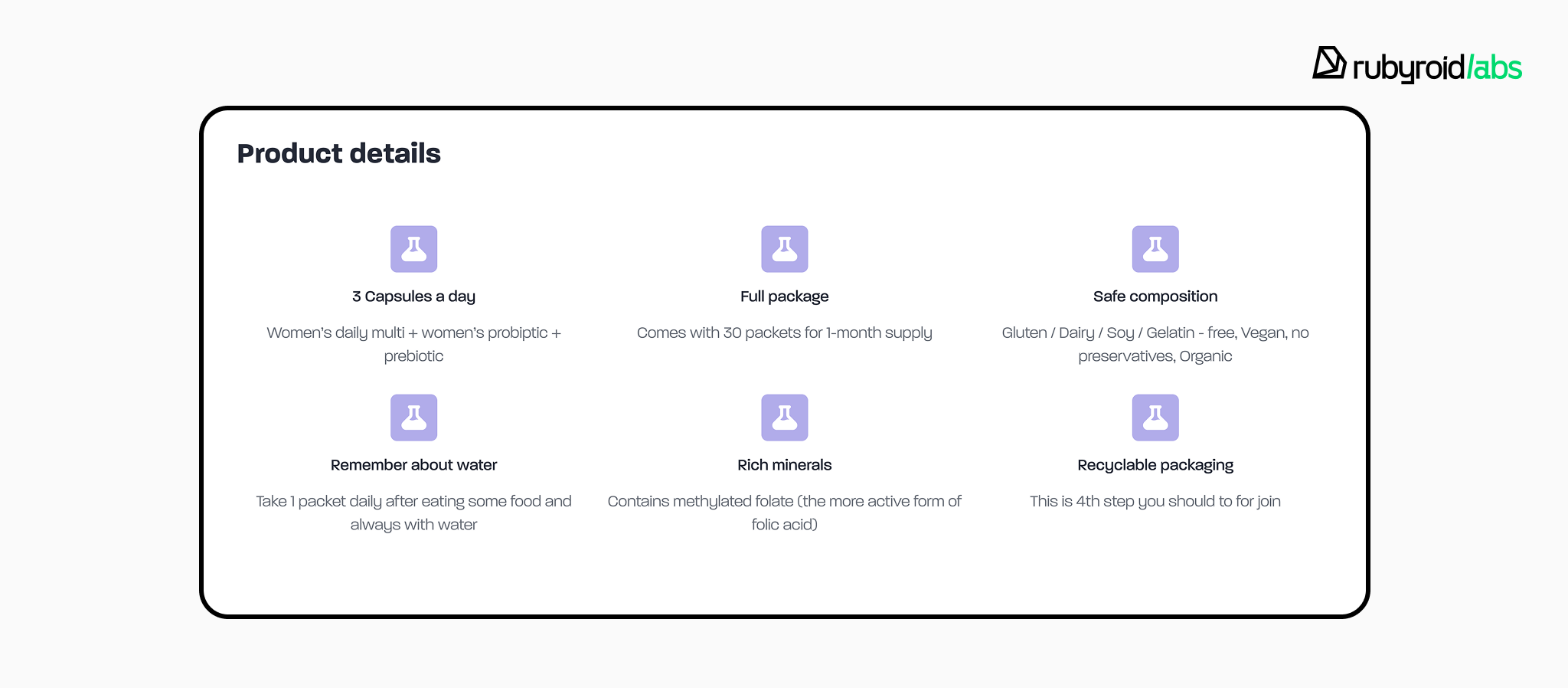This screenshot has height=688, width=1568.
Task: Click the 30 packets 1-month supply description
Action: tap(784, 333)
